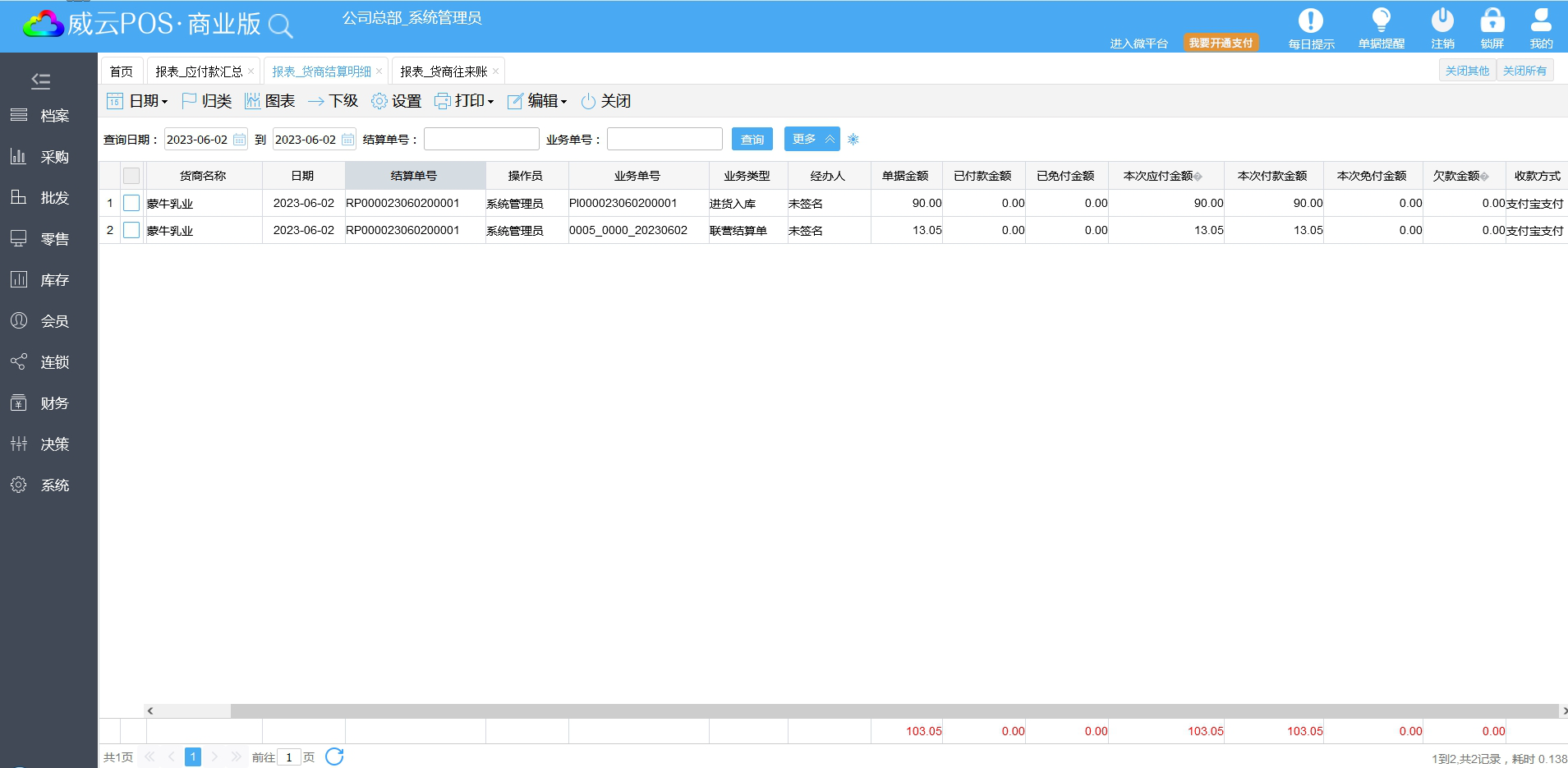Collapse the left sidebar menu icon

point(40,80)
